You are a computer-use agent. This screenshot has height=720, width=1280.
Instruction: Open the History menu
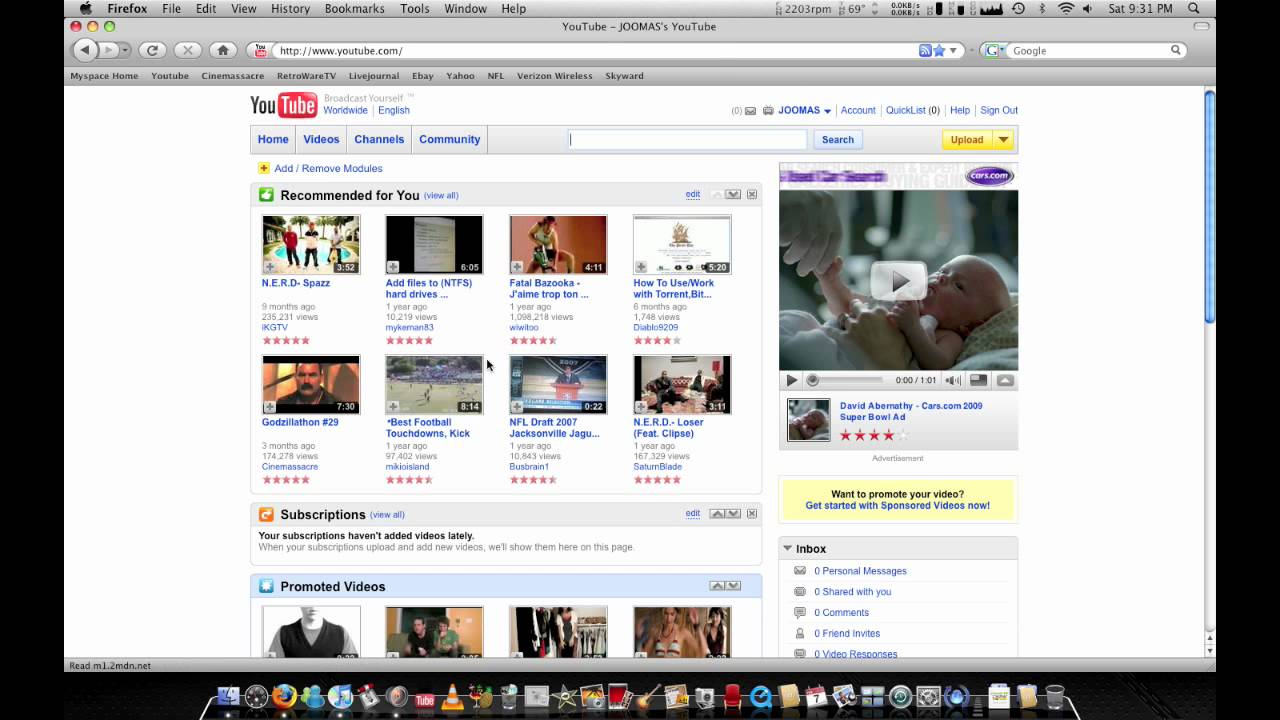tap(290, 8)
